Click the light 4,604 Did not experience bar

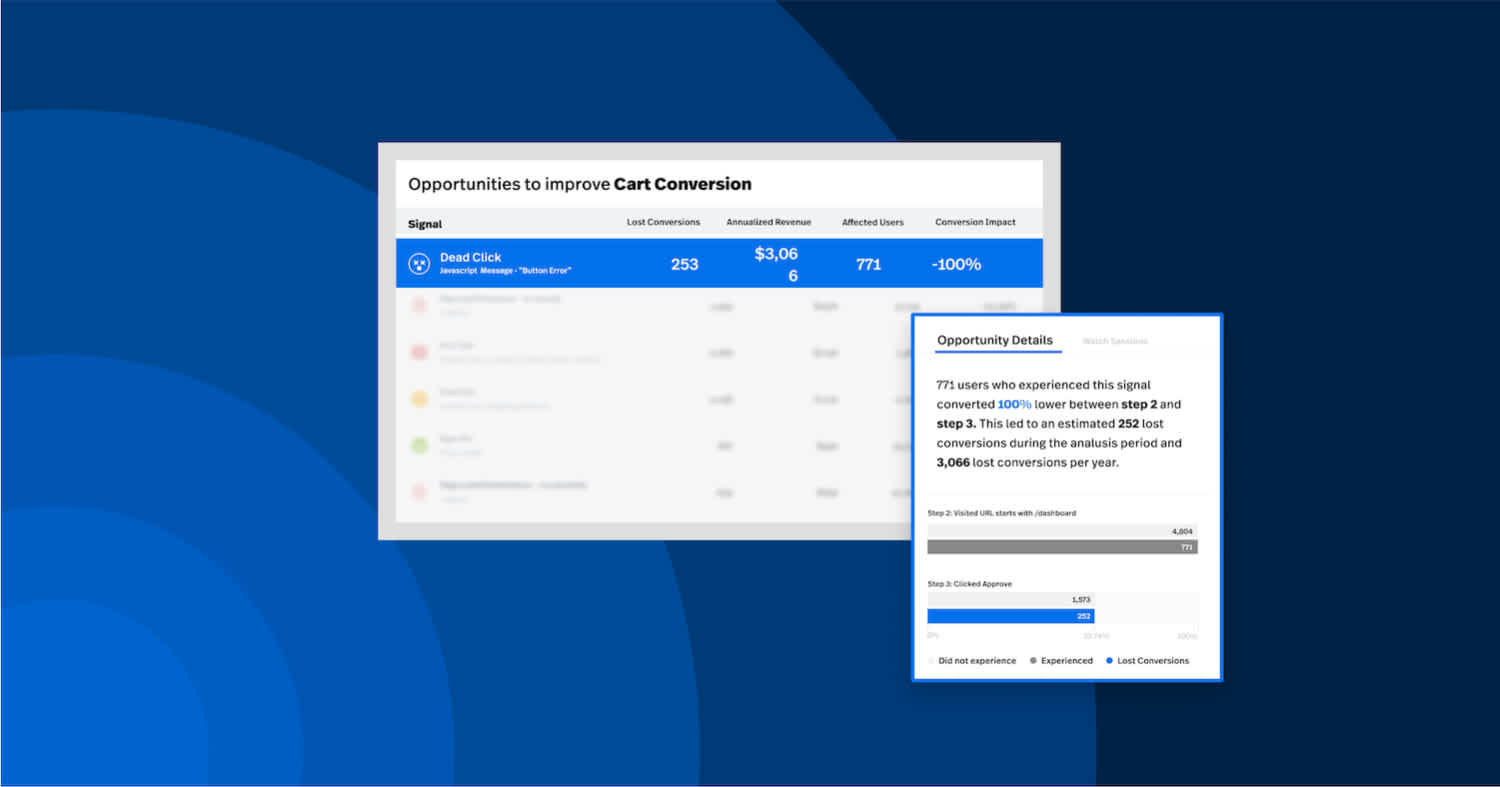coord(1062,532)
